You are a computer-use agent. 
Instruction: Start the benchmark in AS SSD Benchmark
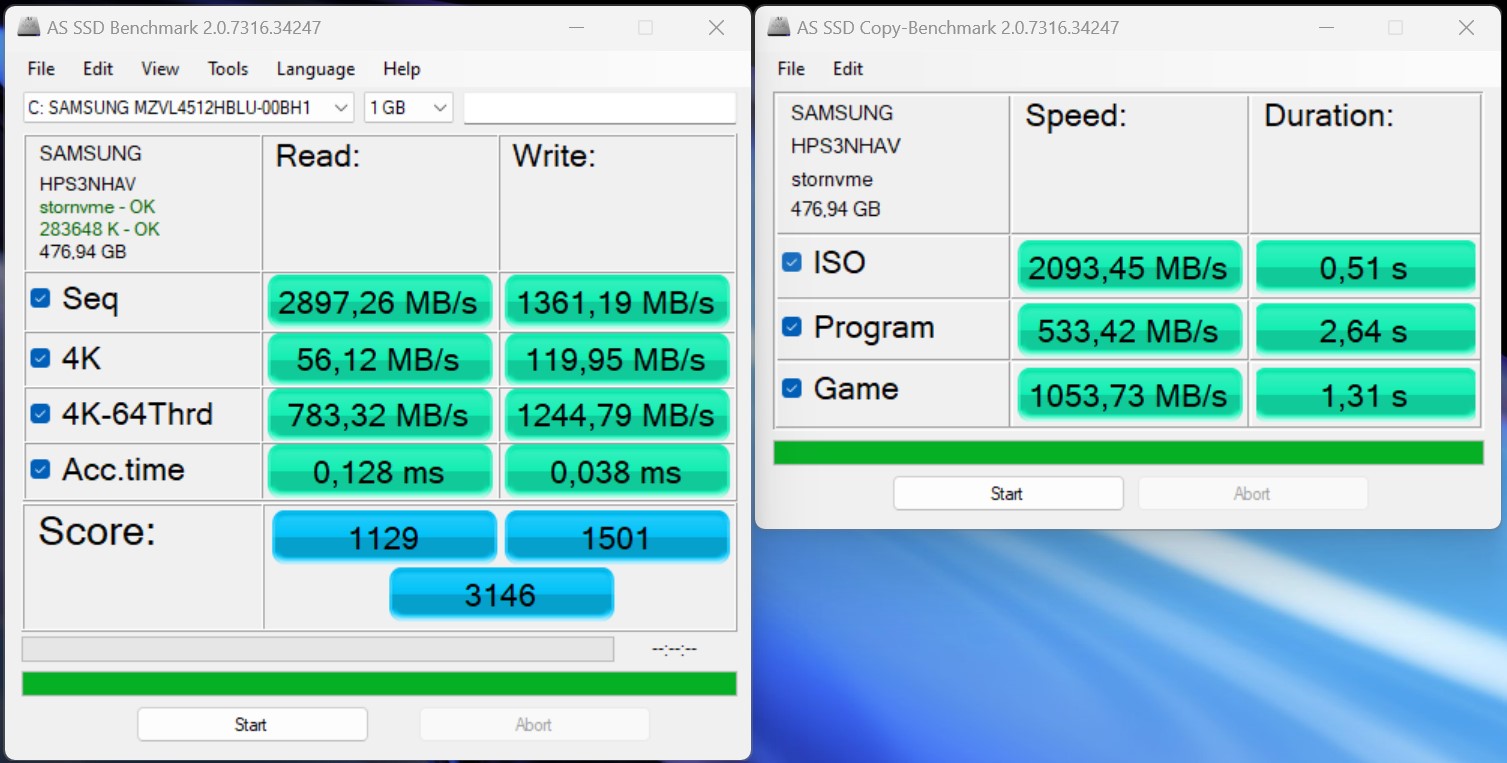[252, 724]
